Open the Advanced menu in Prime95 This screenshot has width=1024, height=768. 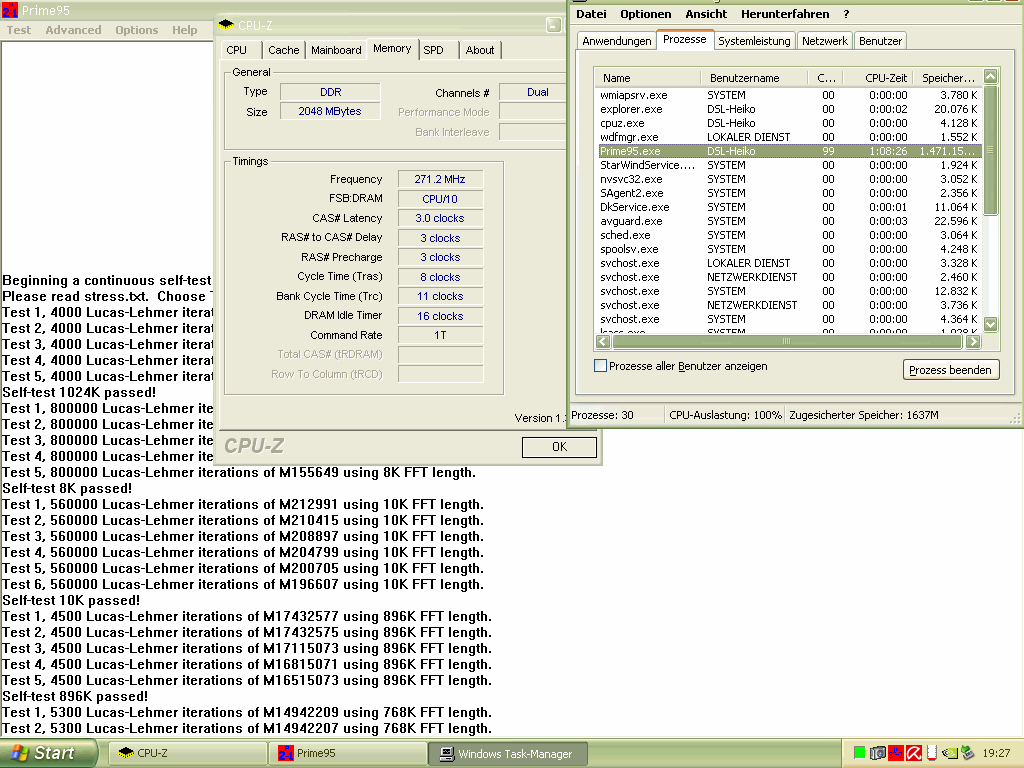click(x=73, y=30)
